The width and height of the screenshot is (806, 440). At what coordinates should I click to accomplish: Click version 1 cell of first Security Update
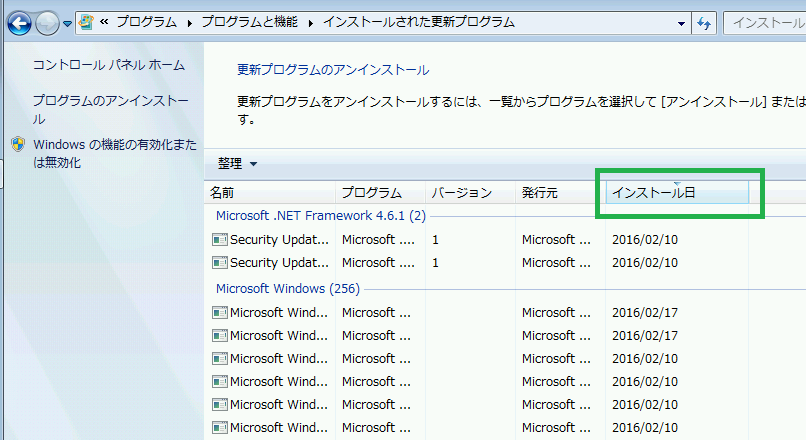click(435, 240)
